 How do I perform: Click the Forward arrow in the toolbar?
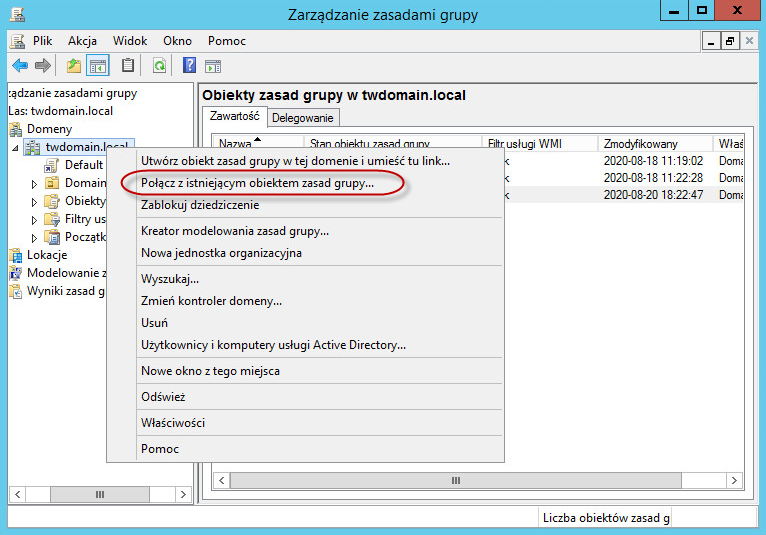[x=43, y=66]
